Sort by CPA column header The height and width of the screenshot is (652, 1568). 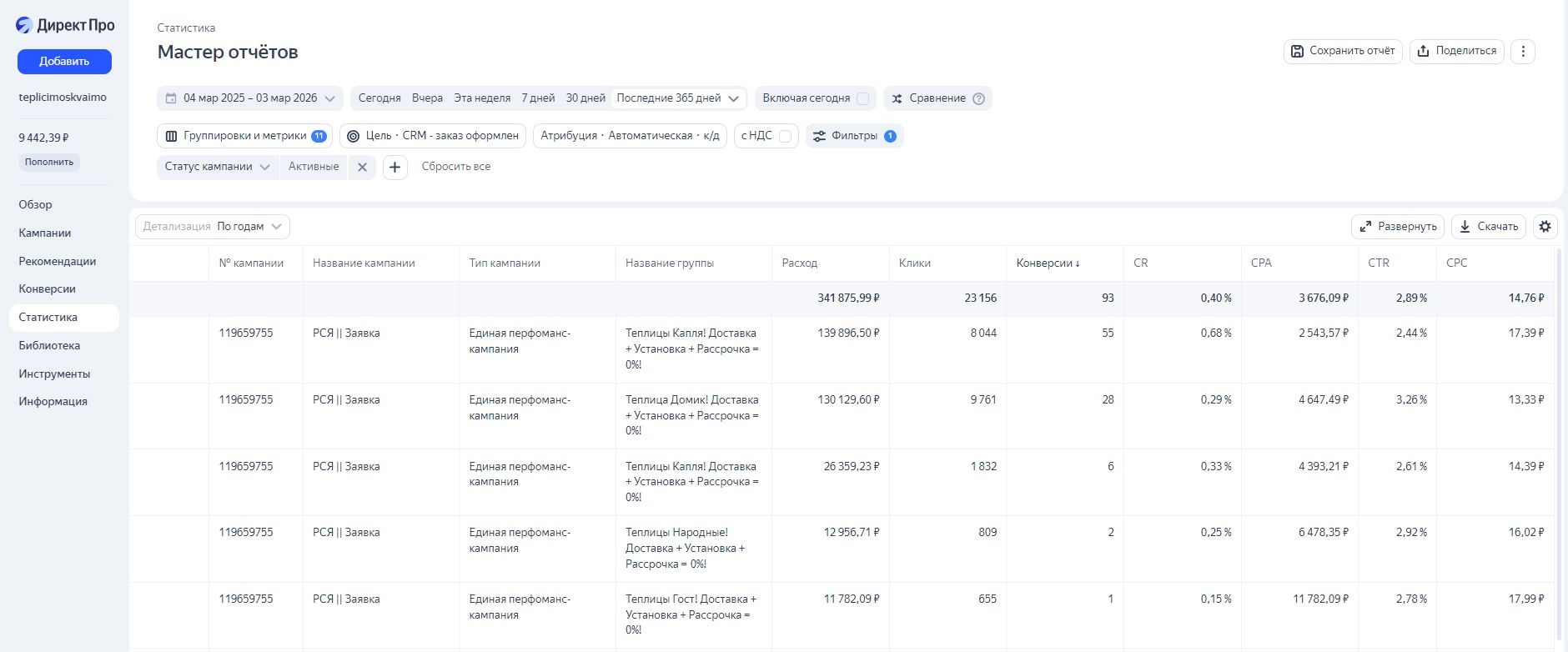1261,263
